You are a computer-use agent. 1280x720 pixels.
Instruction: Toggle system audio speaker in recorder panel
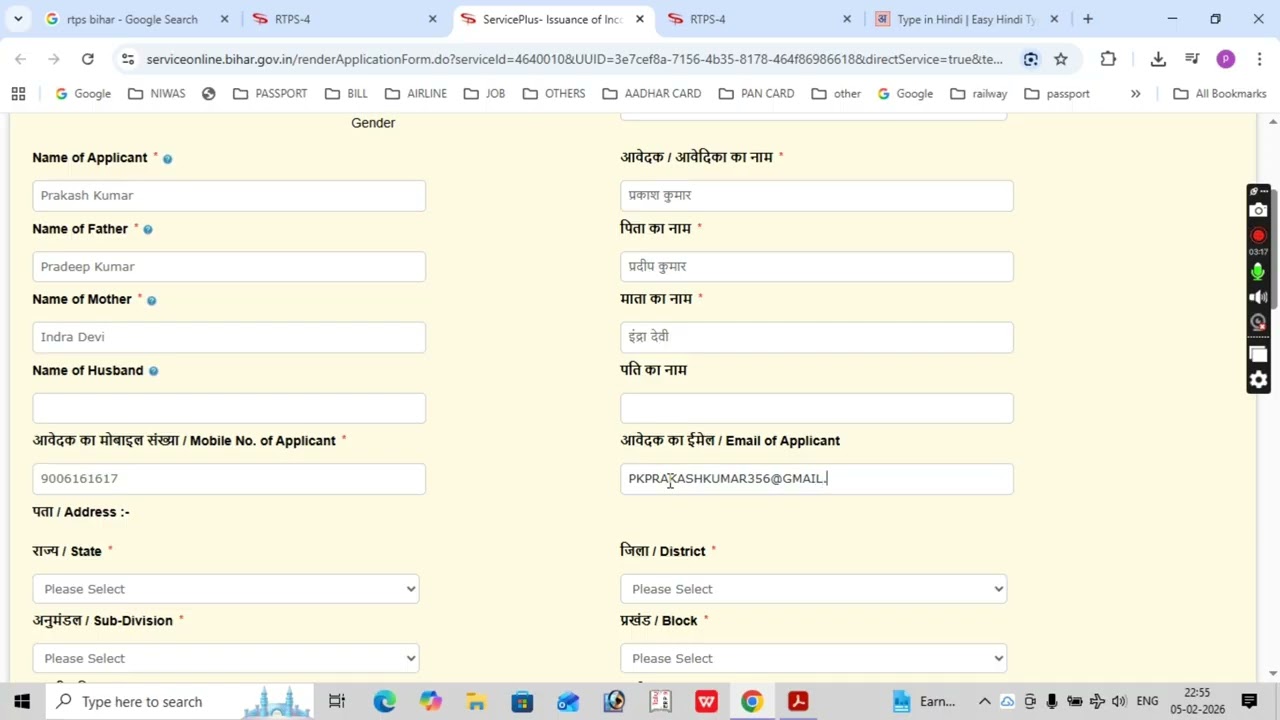[x=1258, y=297]
